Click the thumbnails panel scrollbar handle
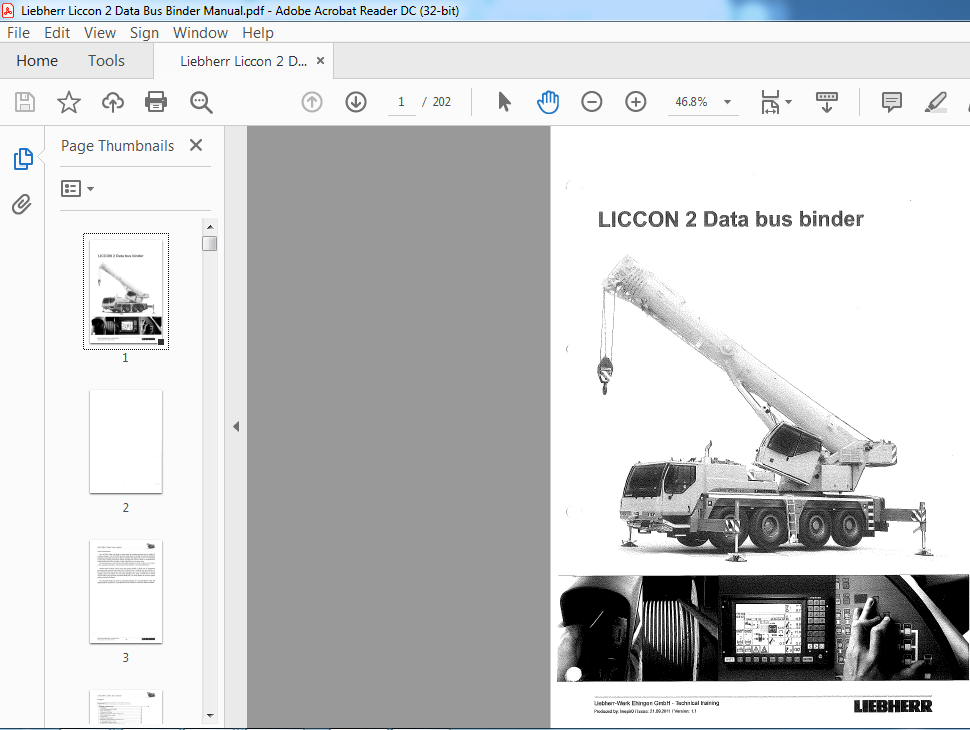 tap(210, 243)
